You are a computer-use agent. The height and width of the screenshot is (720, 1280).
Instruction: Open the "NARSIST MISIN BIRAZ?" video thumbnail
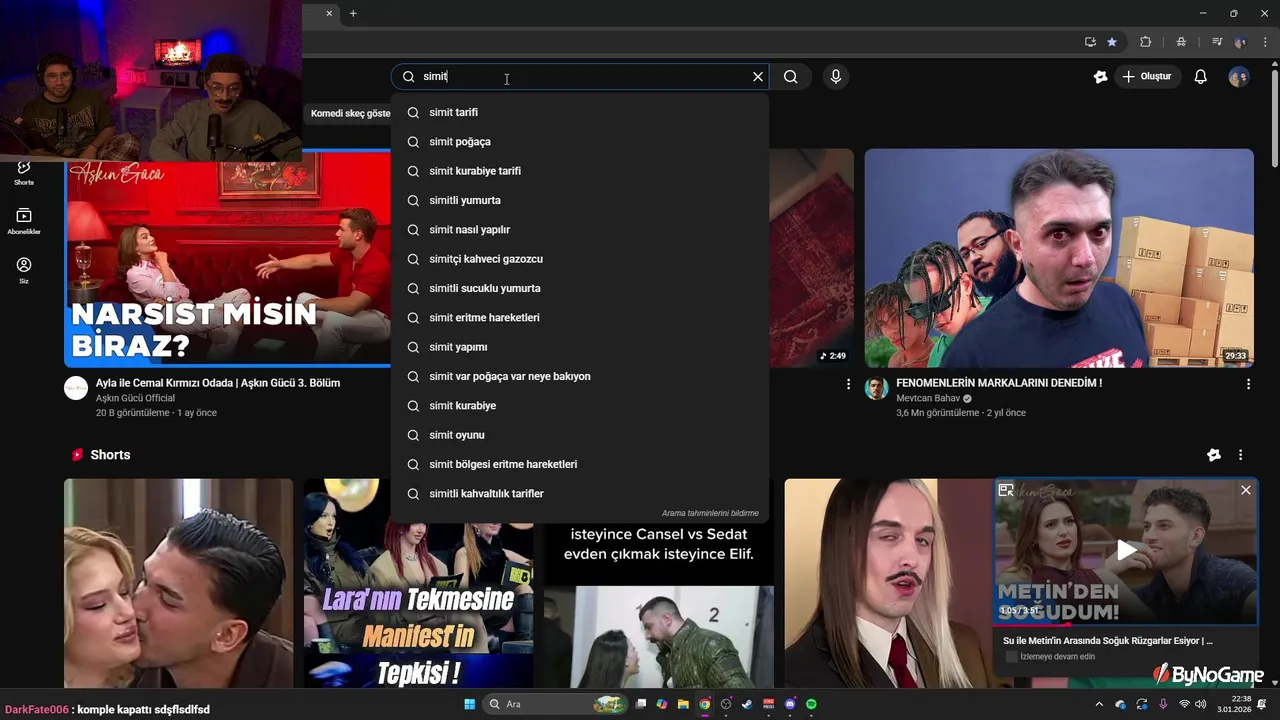point(228,258)
